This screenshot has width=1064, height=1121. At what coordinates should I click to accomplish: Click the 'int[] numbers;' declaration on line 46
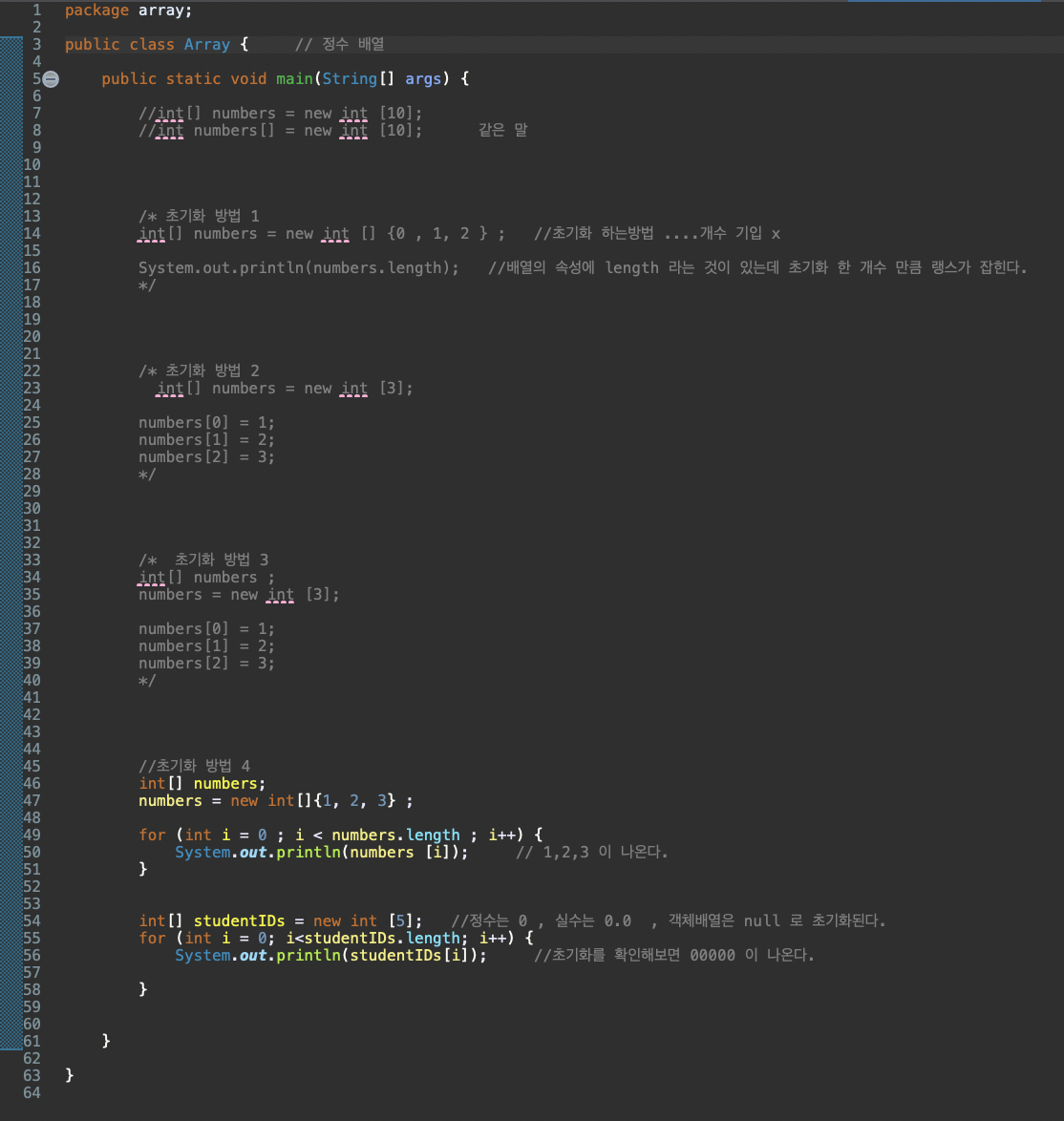point(202,784)
